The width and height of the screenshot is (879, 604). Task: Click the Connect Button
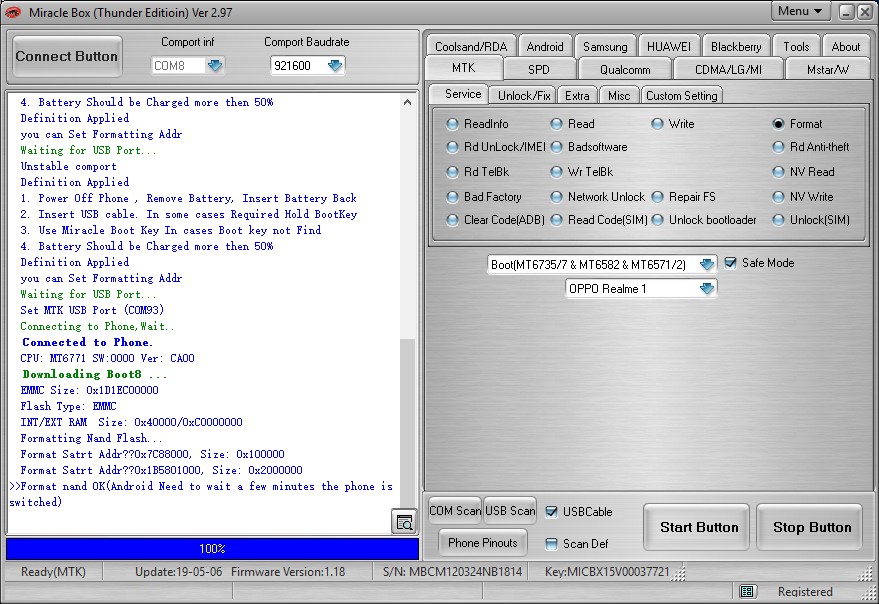coord(67,56)
